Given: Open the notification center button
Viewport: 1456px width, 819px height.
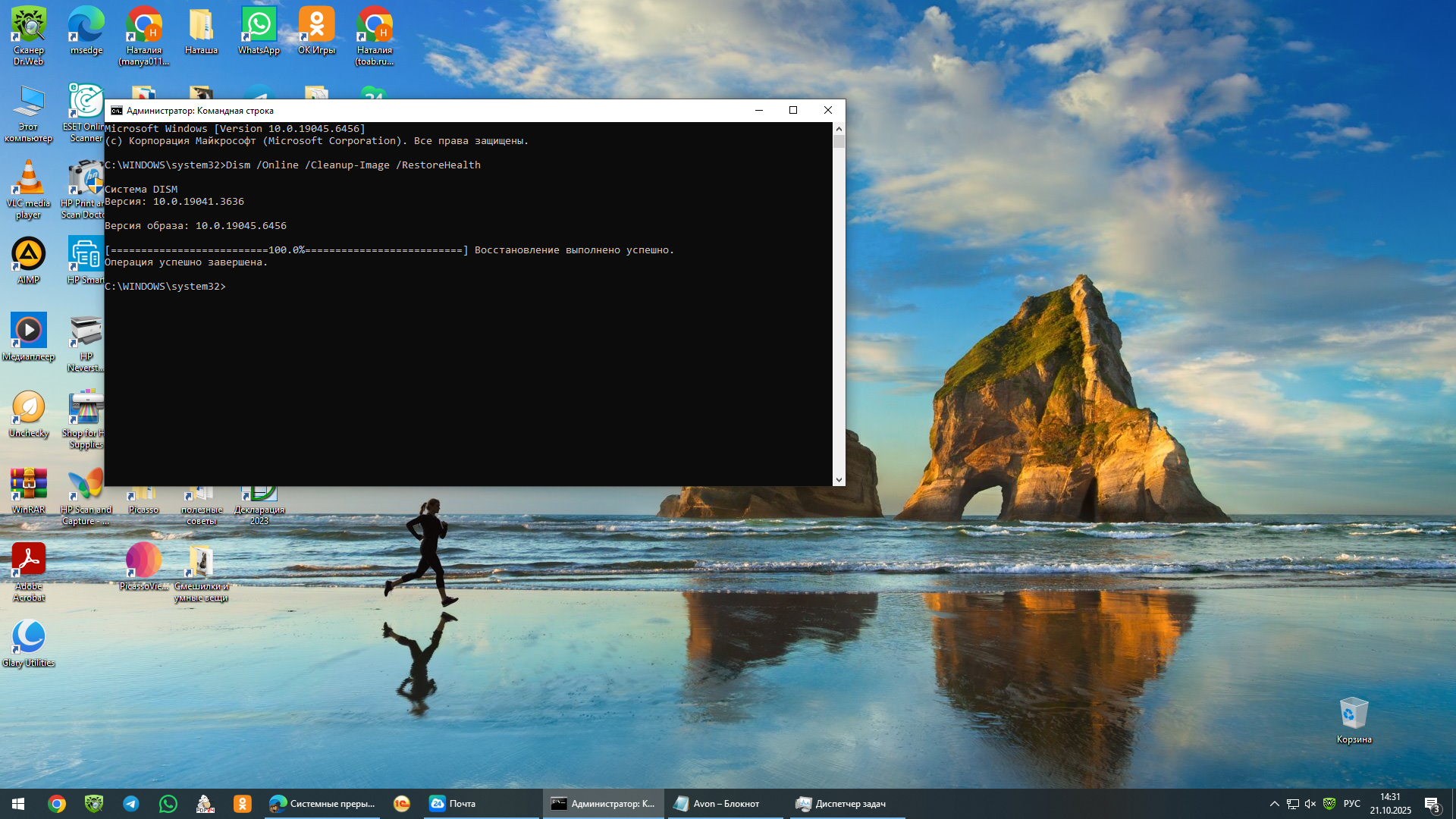Looking at the screenshot, I should coord(1432,804).
